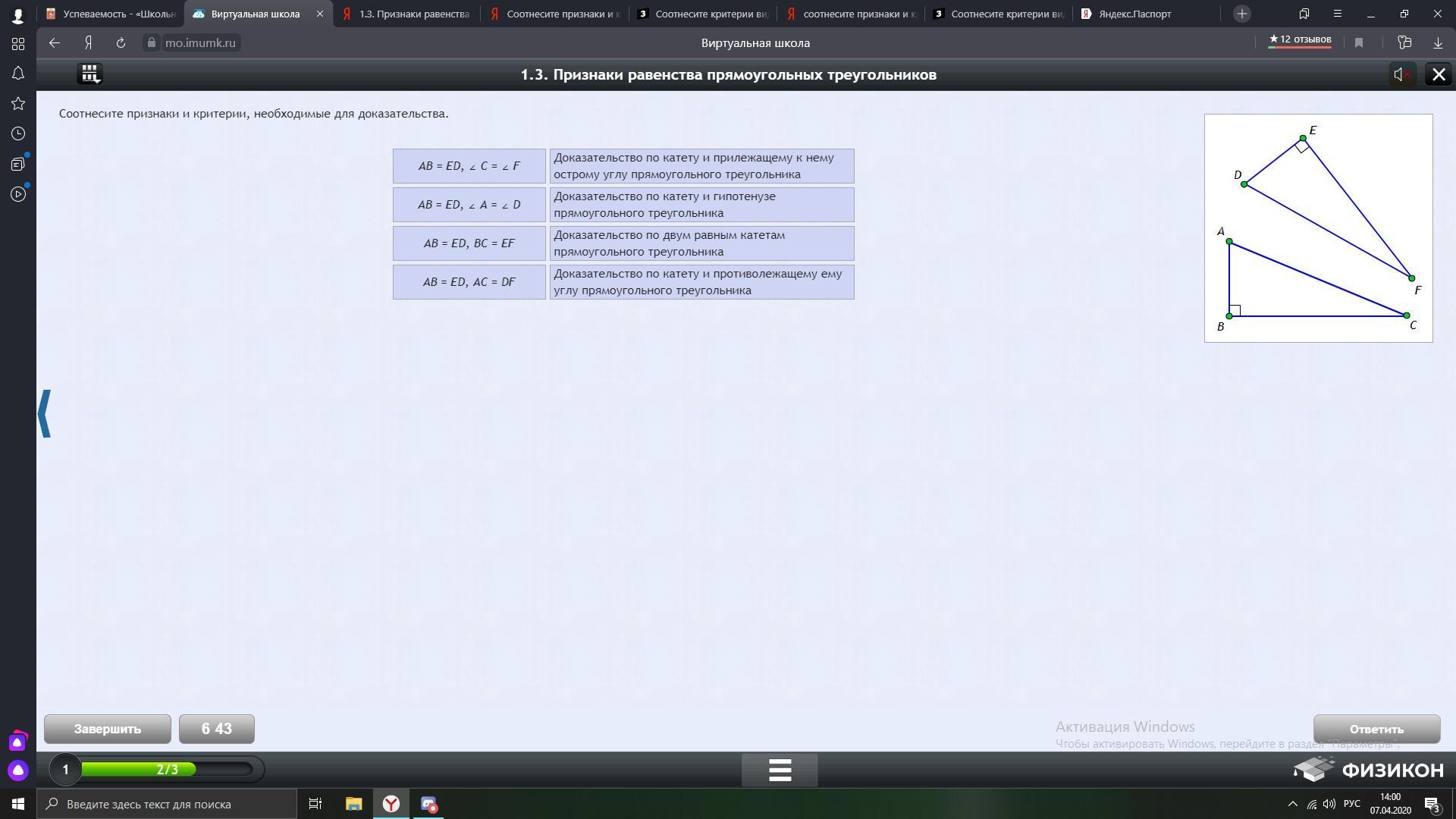Mute sound with the speaker icon

click(1401, 74)
